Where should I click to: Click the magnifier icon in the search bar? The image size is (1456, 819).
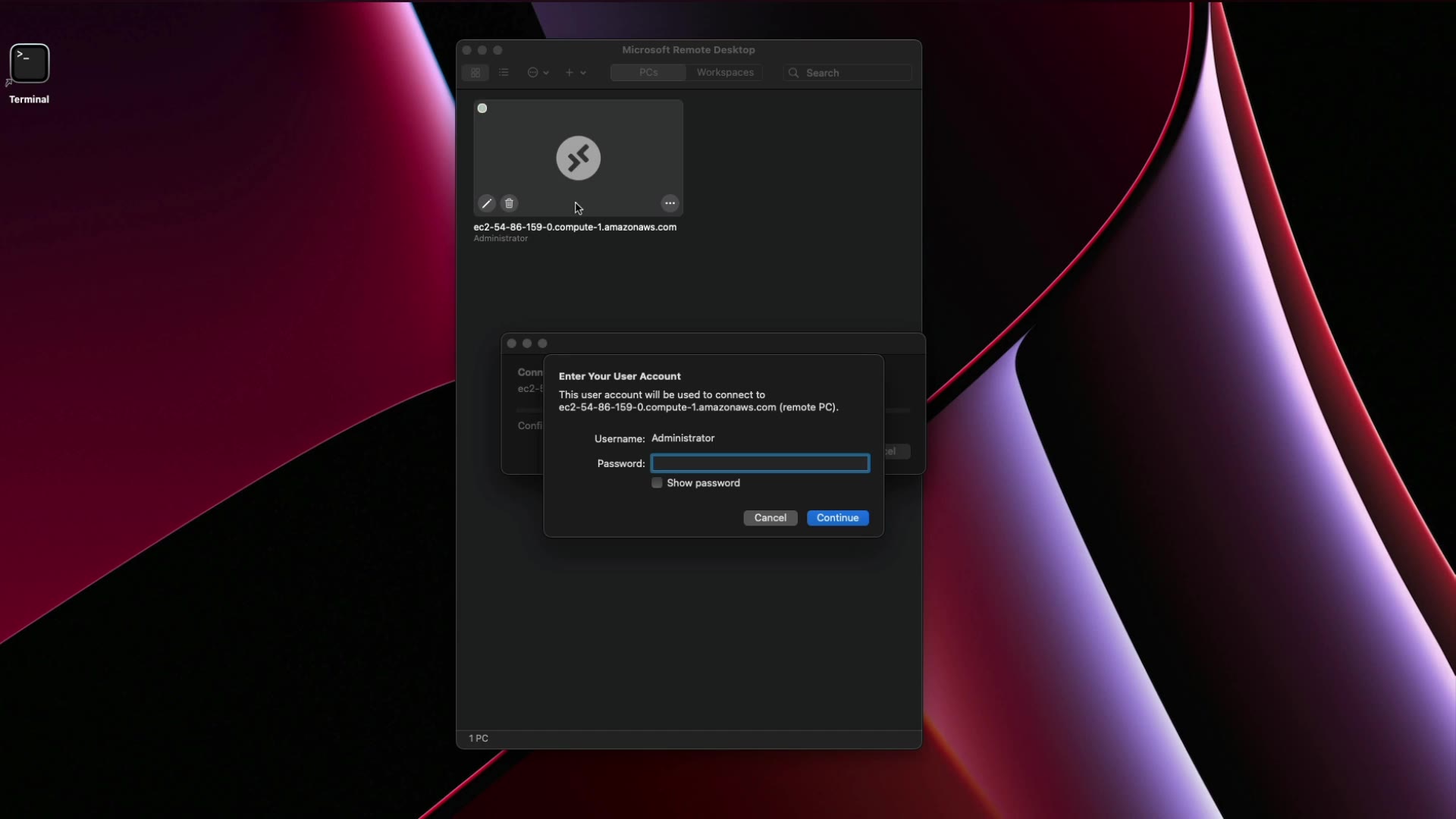(793, 73)
